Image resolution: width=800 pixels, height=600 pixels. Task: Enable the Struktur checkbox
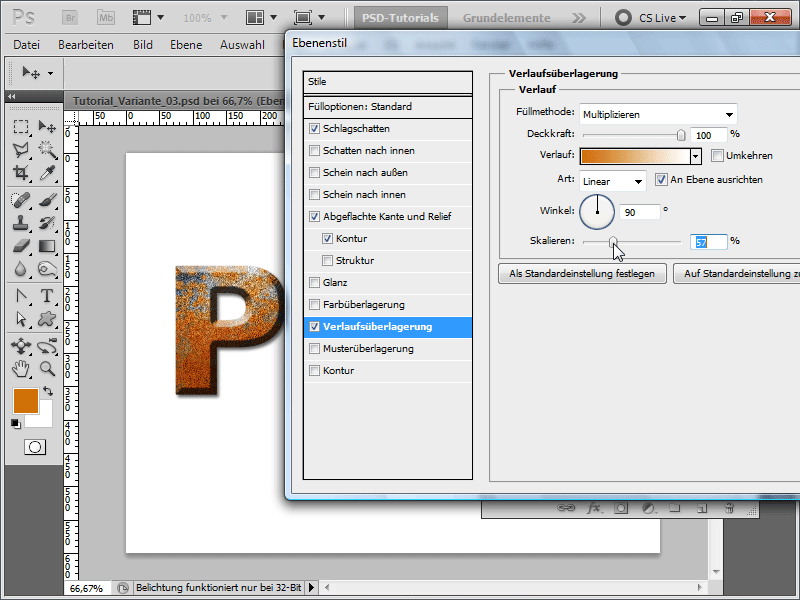[x=328, y=260]
